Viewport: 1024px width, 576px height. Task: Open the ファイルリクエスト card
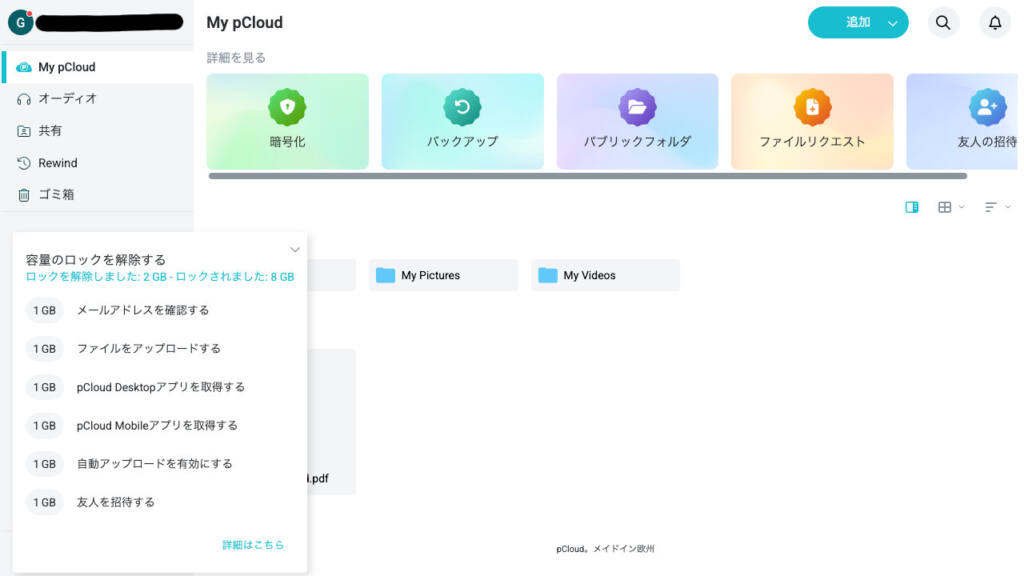coord(812,121)
